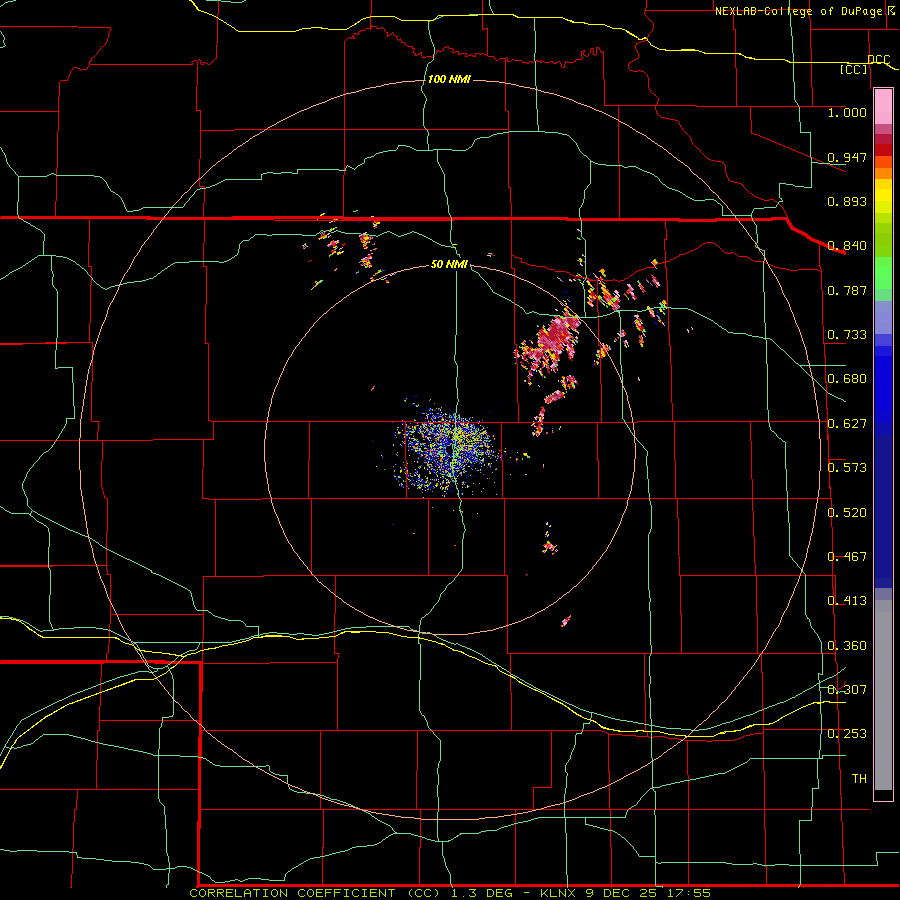The height and width of the screenshot is (900, 900).
Task: Click the TH label at scale bottom
Action: pos(859,779)
